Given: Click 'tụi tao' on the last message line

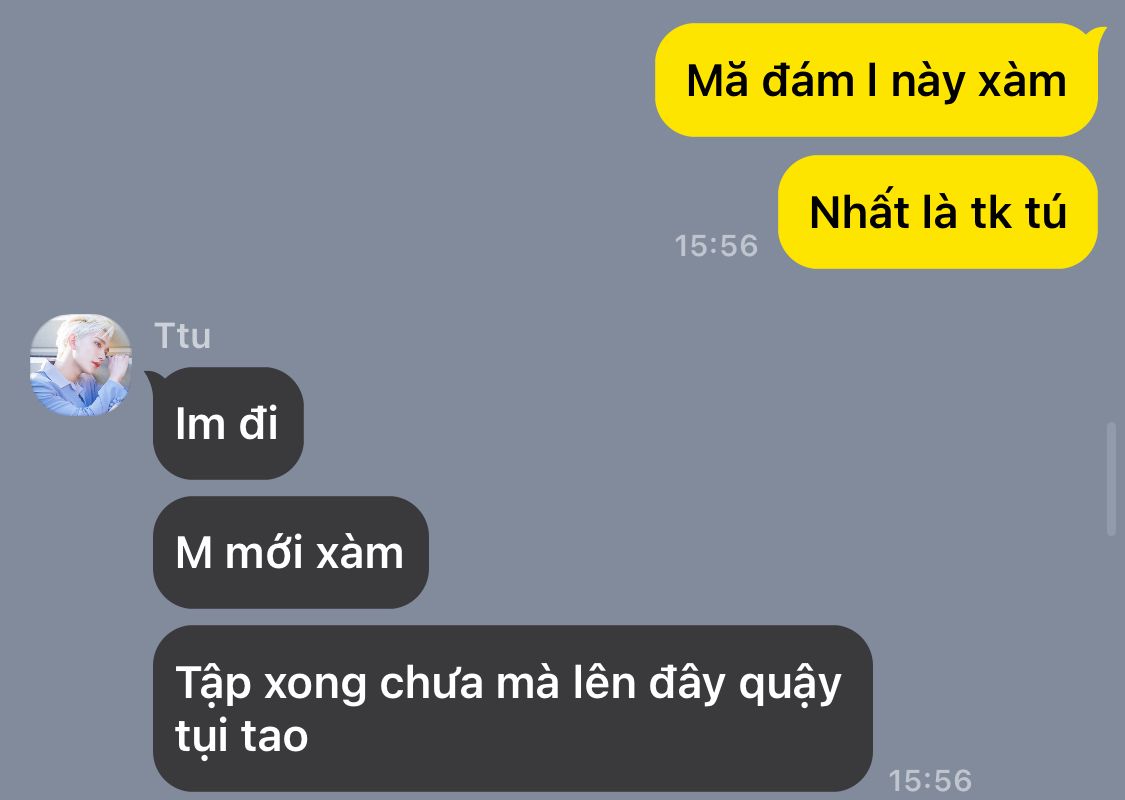Looking at the screenshot, I should [242, 737].
